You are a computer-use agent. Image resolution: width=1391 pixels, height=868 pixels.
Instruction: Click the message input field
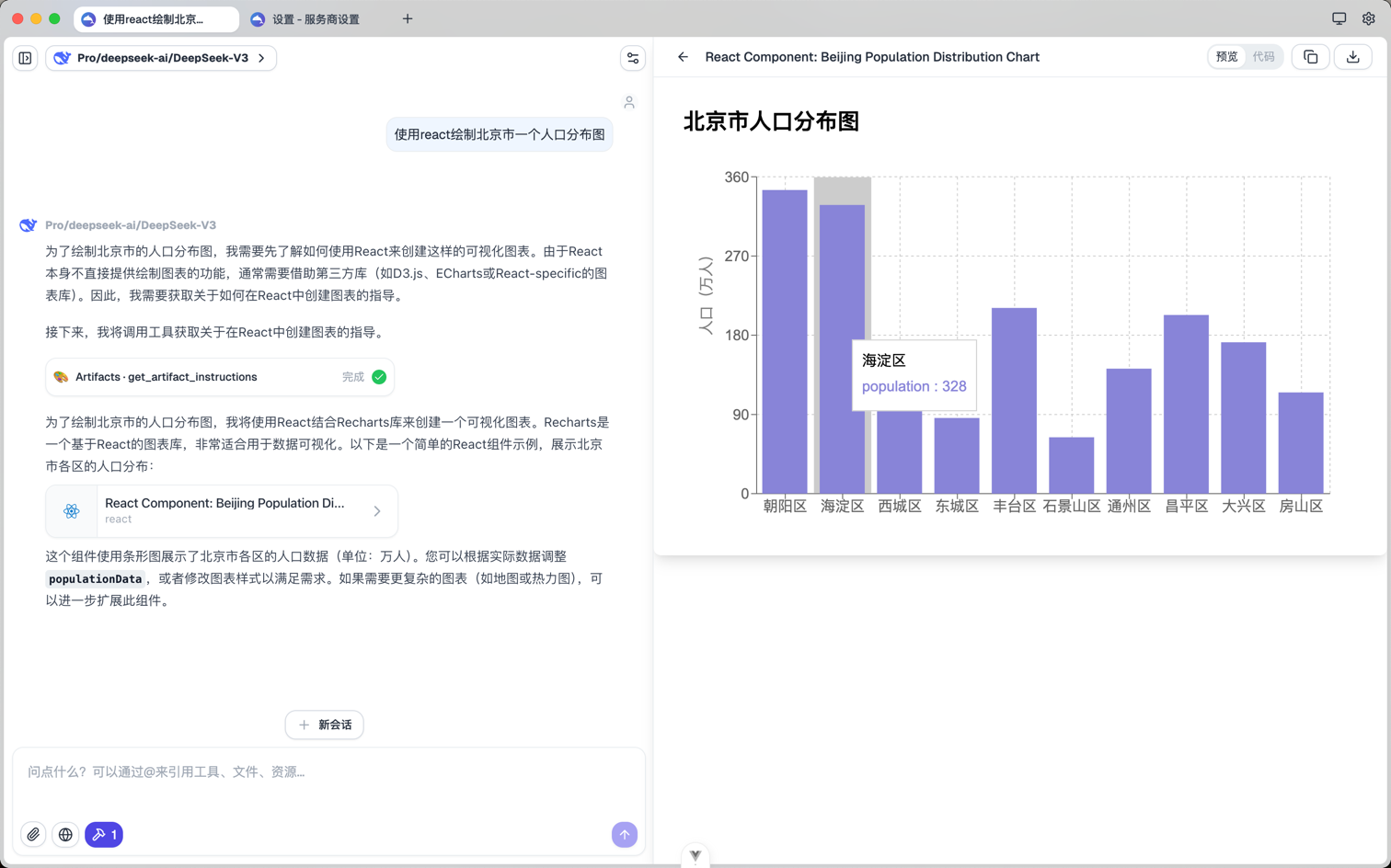point(328,772)
